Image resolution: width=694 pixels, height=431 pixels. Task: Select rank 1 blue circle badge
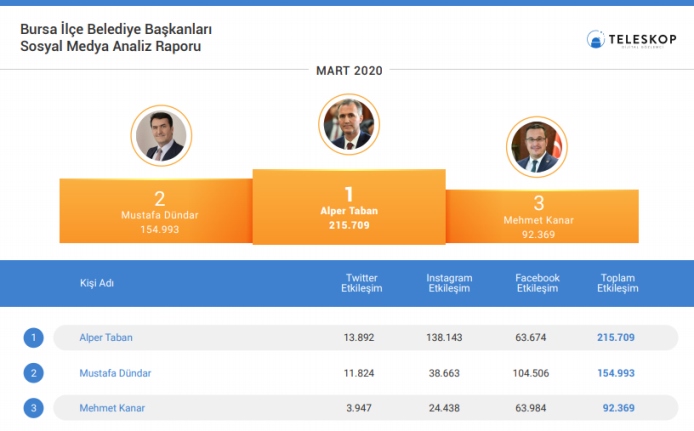[x=34, y=338]
